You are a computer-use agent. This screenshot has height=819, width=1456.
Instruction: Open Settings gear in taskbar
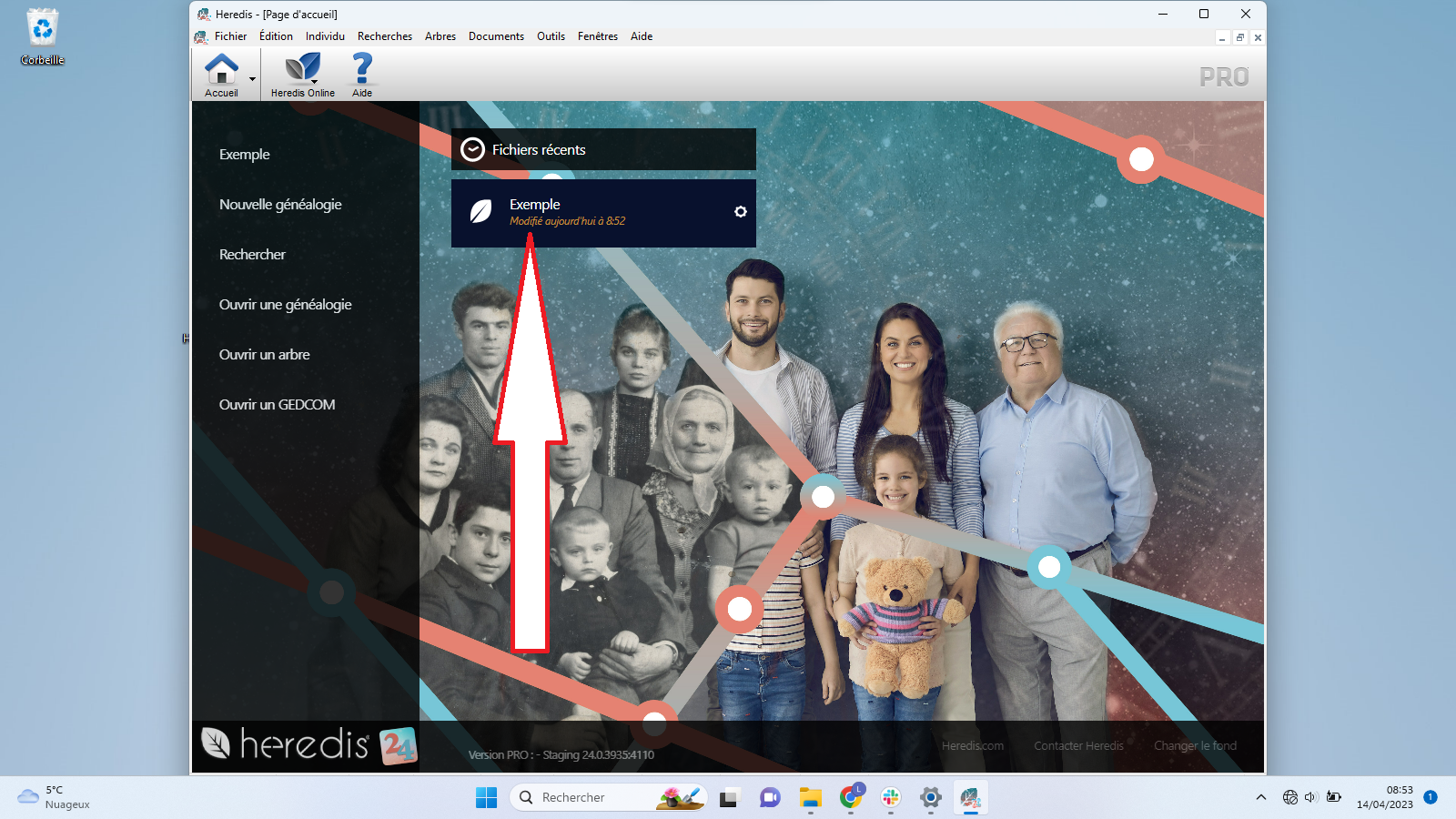click(x=930, y=798)
